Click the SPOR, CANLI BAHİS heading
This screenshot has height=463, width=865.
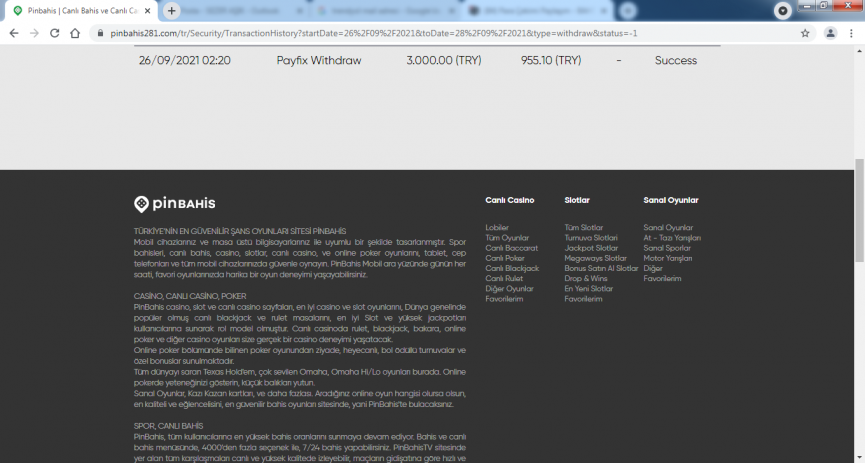point(168,426)
